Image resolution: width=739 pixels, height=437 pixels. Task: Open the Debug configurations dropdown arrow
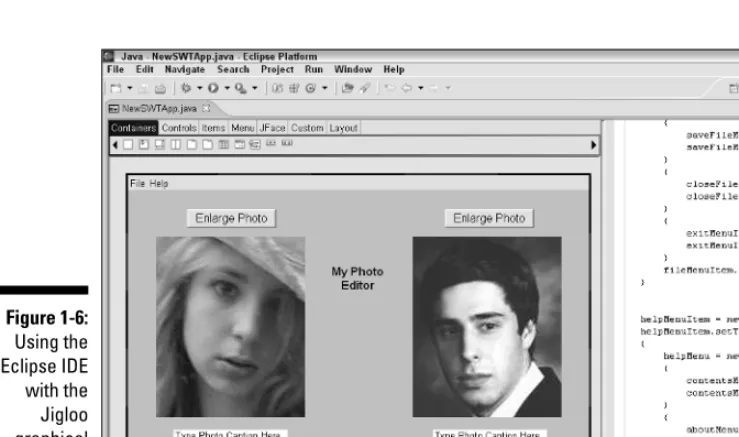199,88
